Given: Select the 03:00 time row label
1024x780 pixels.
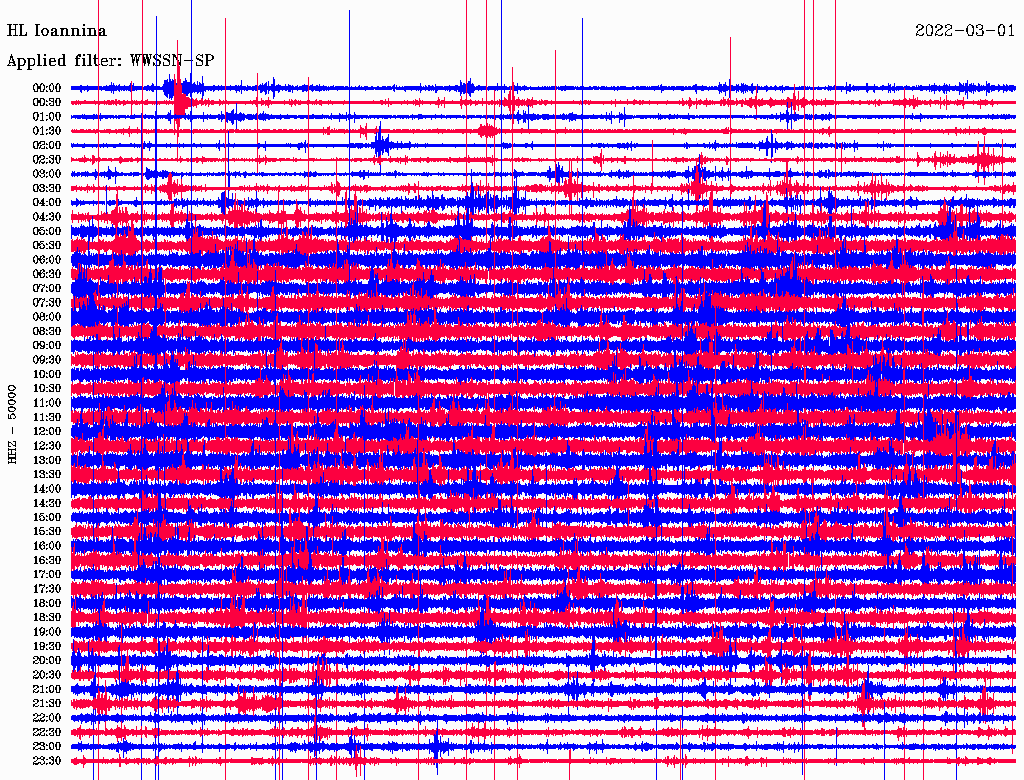Looking at the screenshot, I should click(47, 174).
